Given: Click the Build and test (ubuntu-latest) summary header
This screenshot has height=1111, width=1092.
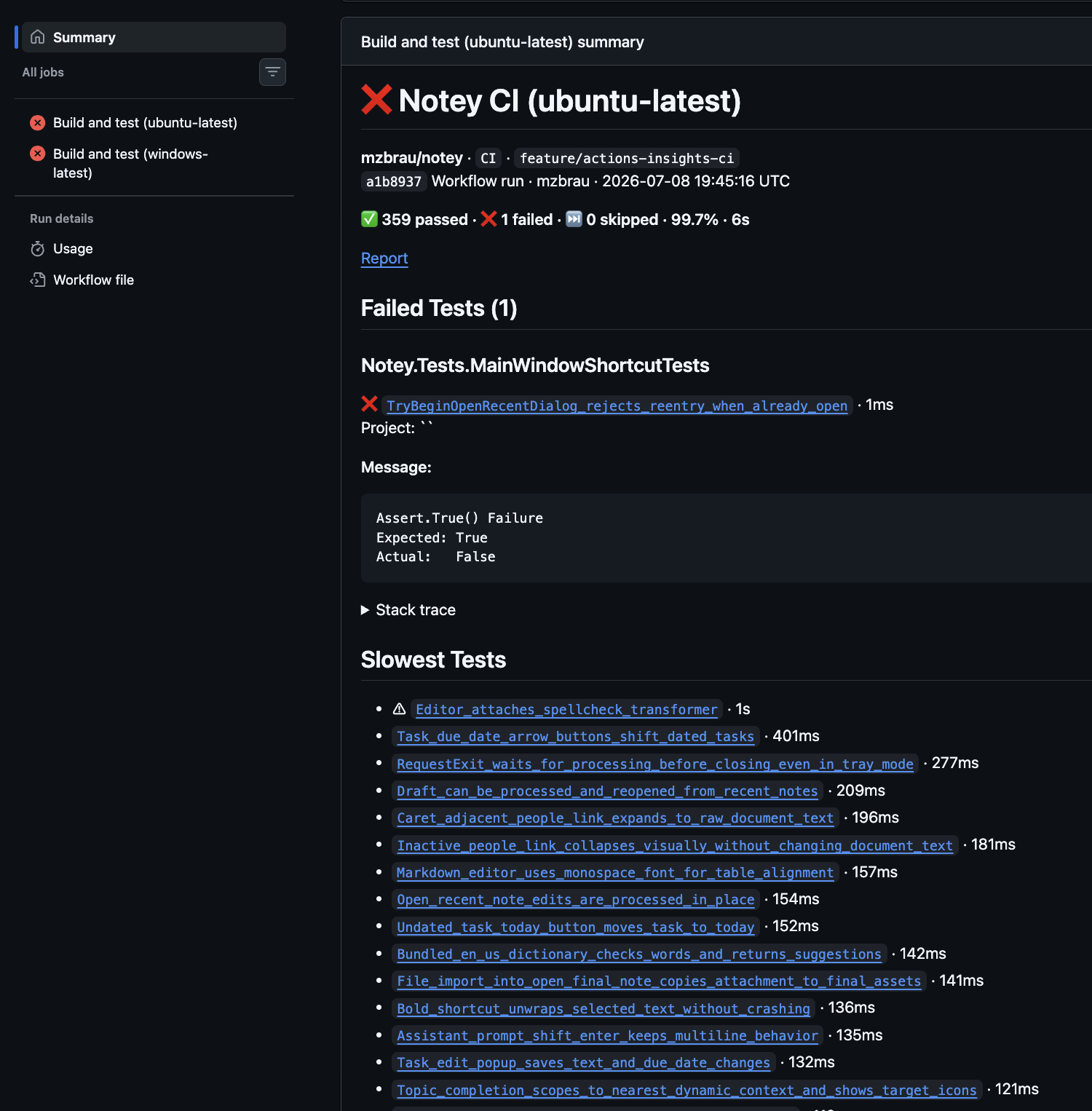Looking at the screenshot, I should pos(502,42).
